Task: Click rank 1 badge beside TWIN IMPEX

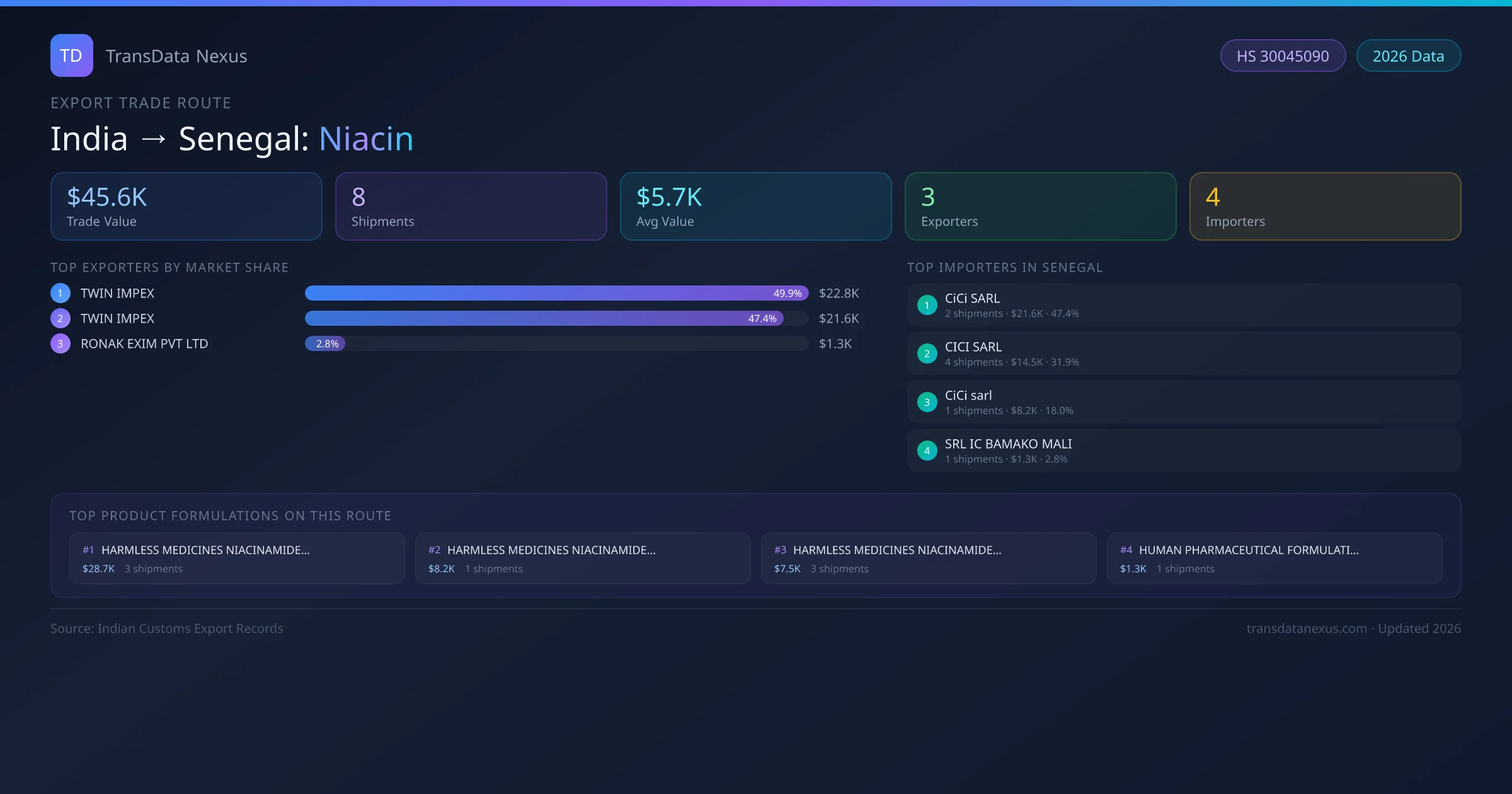Action: pos(60,293)
